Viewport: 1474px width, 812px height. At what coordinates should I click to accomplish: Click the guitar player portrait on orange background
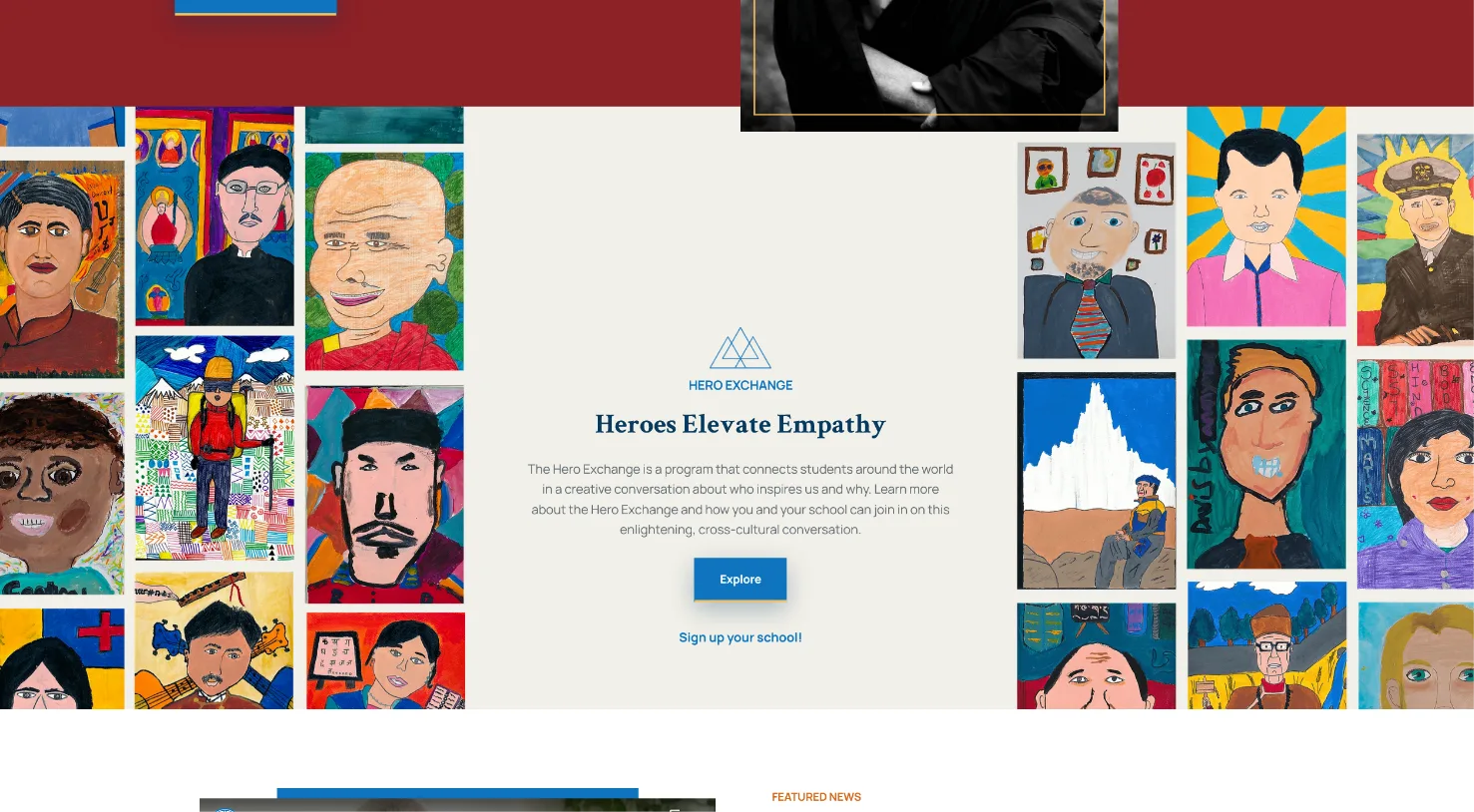[x=62, y=269]
